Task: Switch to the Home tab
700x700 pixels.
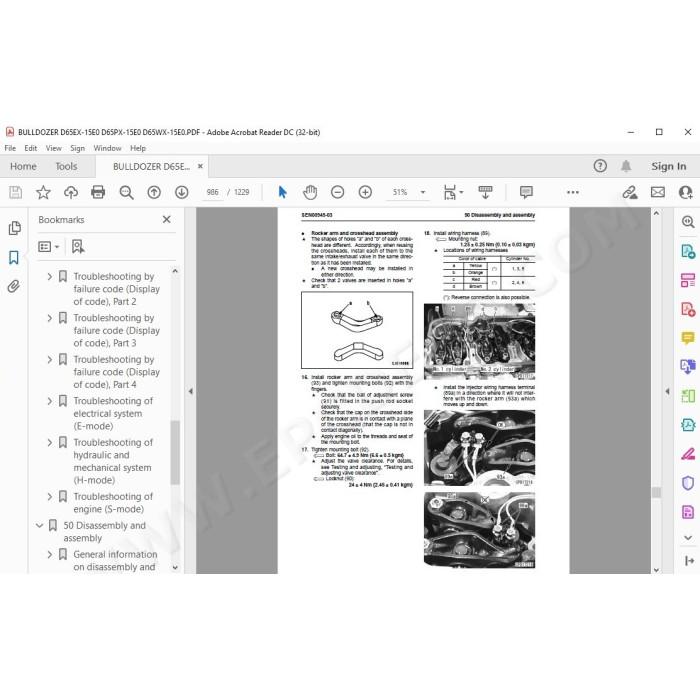Action: [23, 167]
